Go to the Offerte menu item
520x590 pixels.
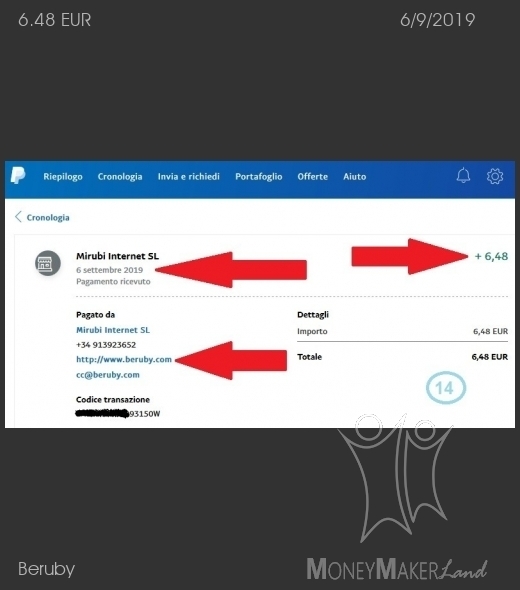pos(313,176)
